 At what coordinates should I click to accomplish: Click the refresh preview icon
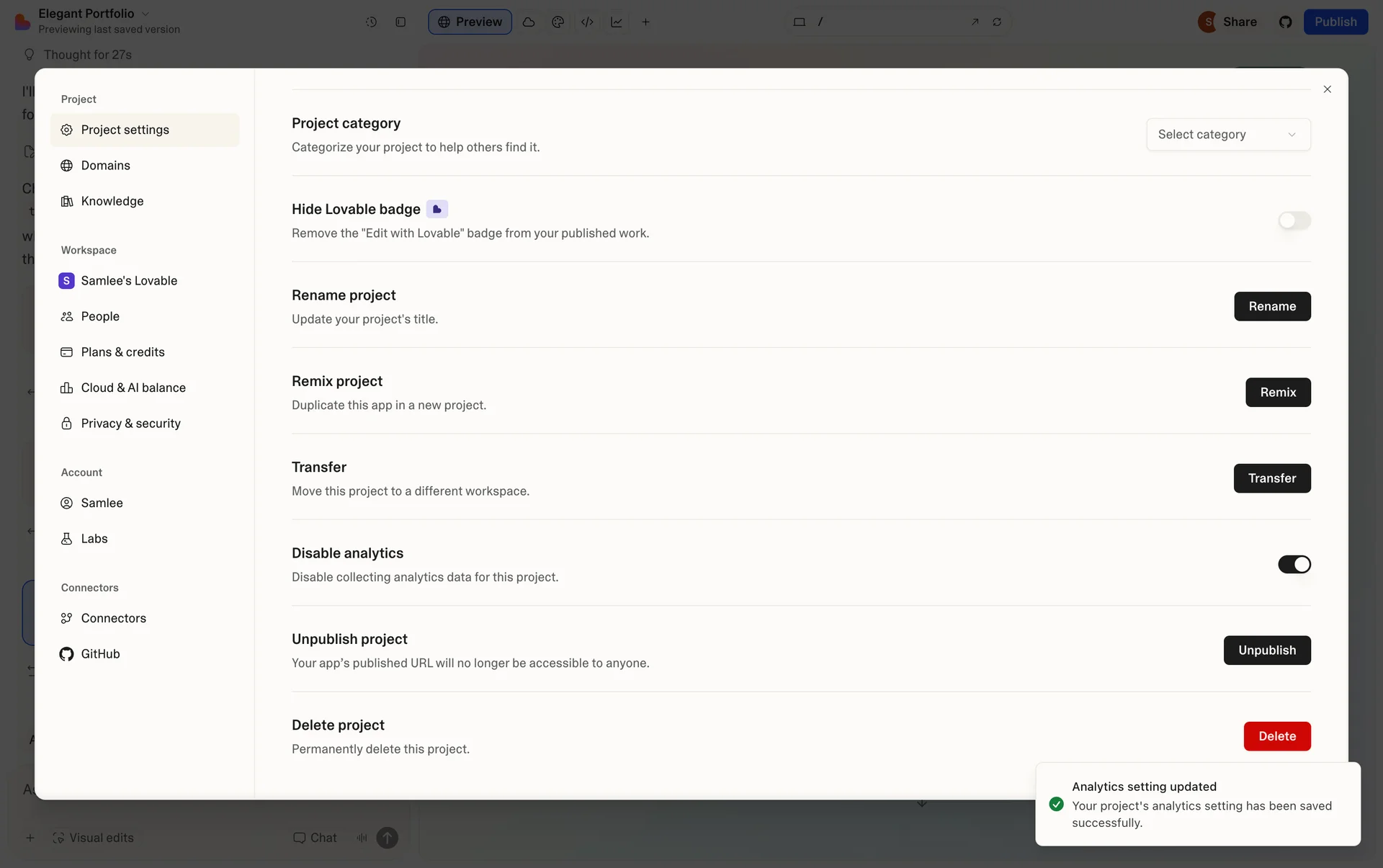997,22
